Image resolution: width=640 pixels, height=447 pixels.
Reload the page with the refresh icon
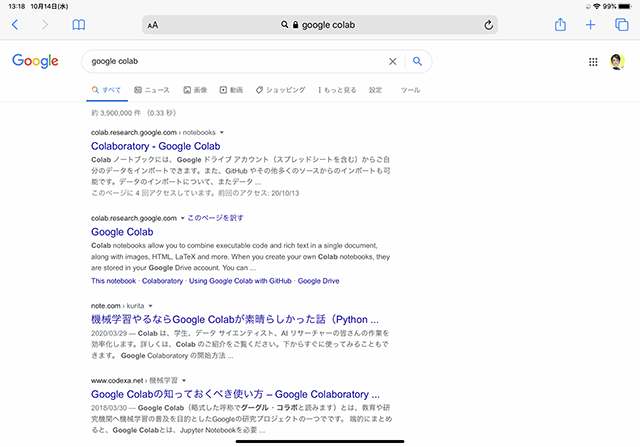pyautogui.click(x=488, y=25)
